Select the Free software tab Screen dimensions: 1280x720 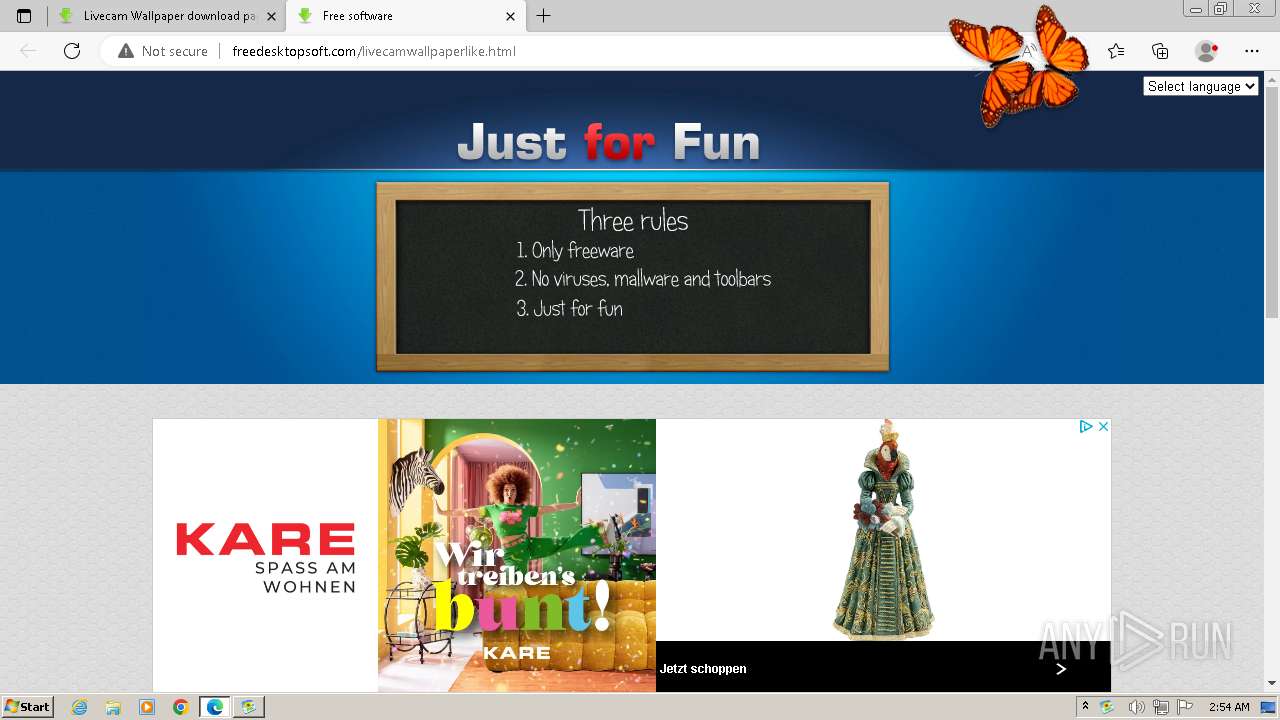[405, 16]
